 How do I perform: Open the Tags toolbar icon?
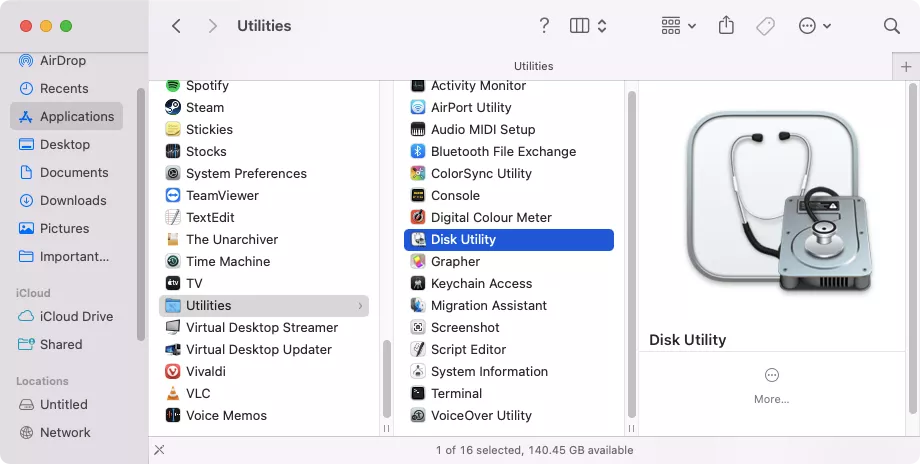(x=765, y=26)
